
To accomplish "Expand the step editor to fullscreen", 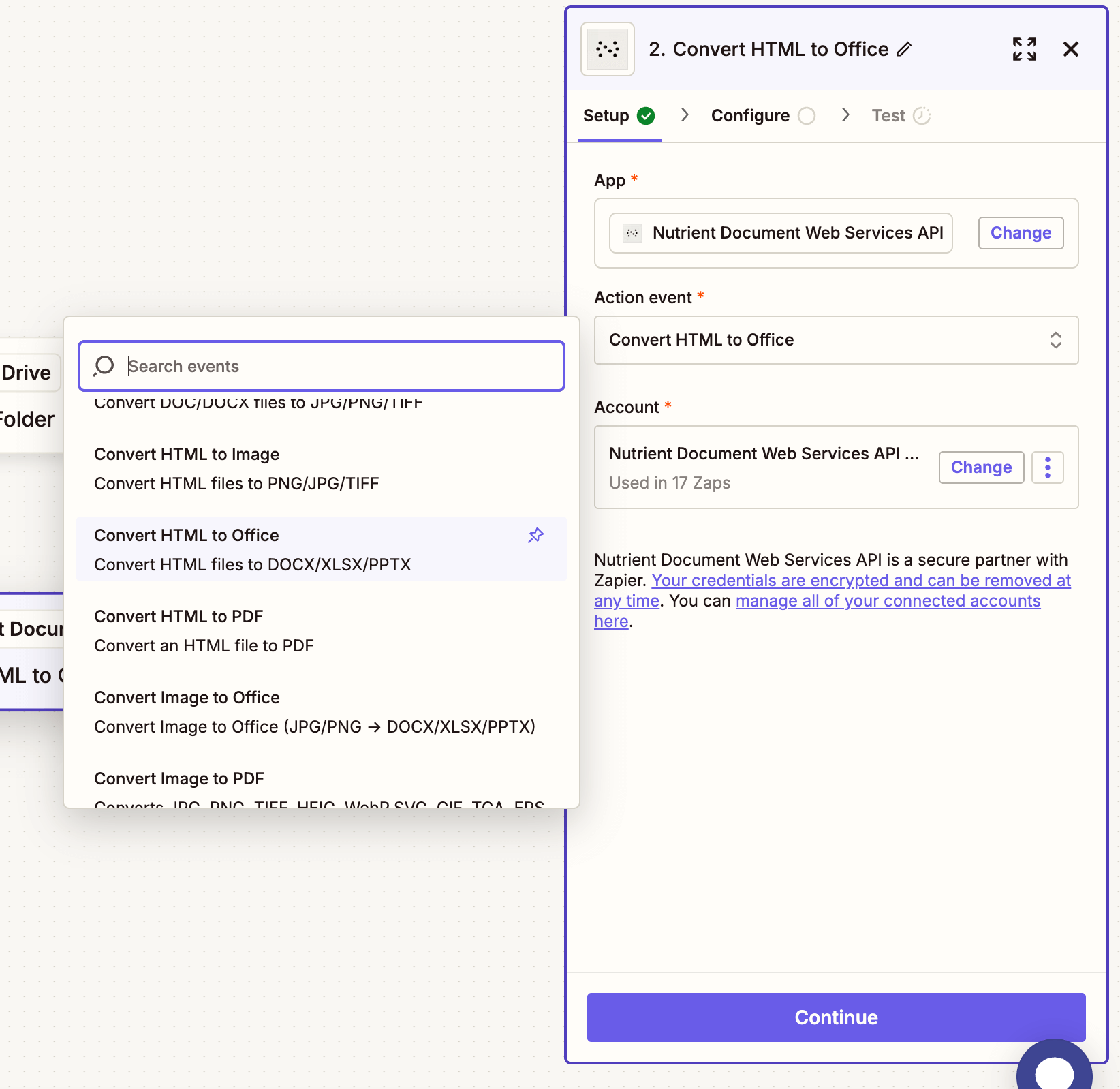I will click(x=1025, y=48).
